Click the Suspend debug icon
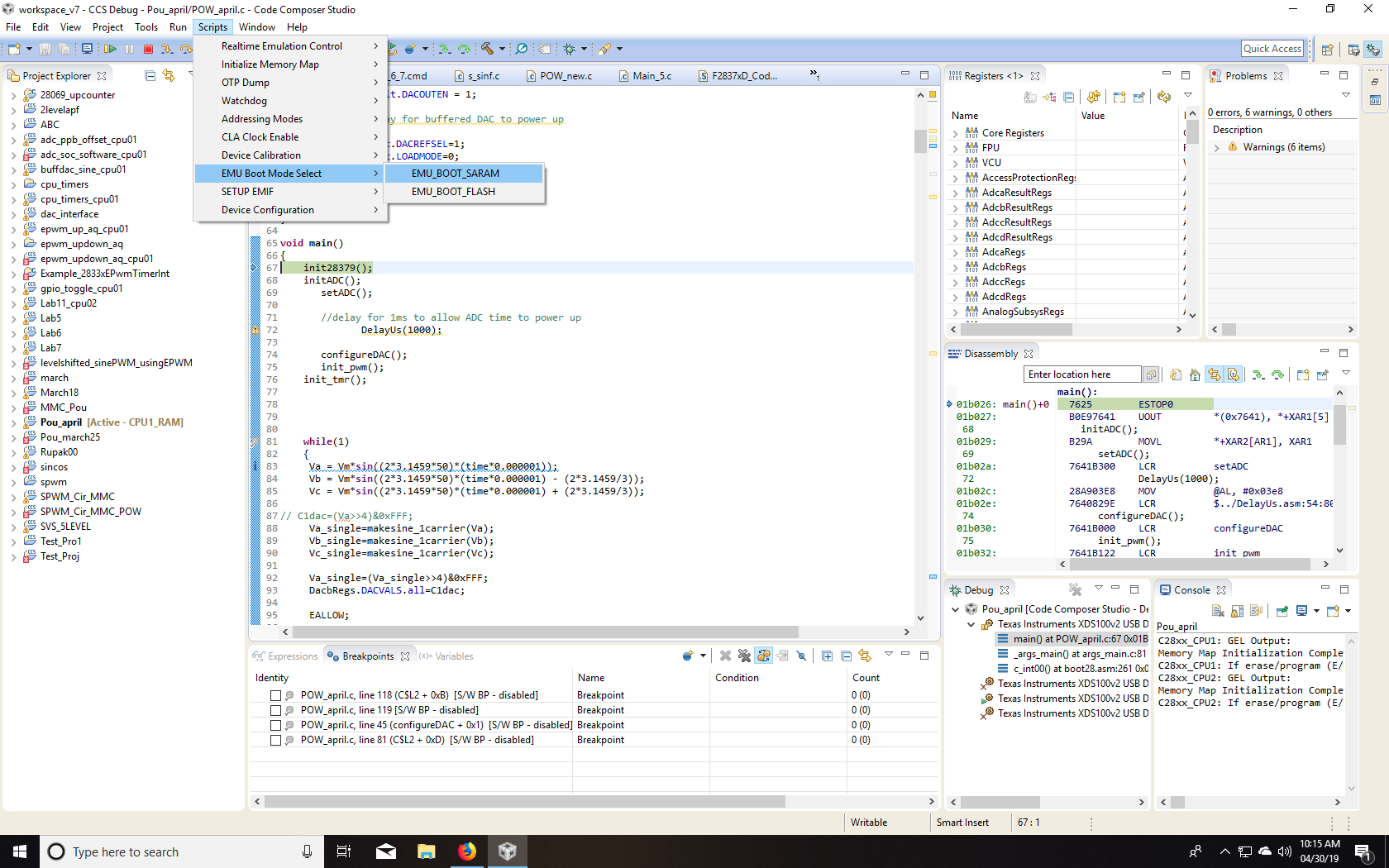 click(x=129, y=49)
